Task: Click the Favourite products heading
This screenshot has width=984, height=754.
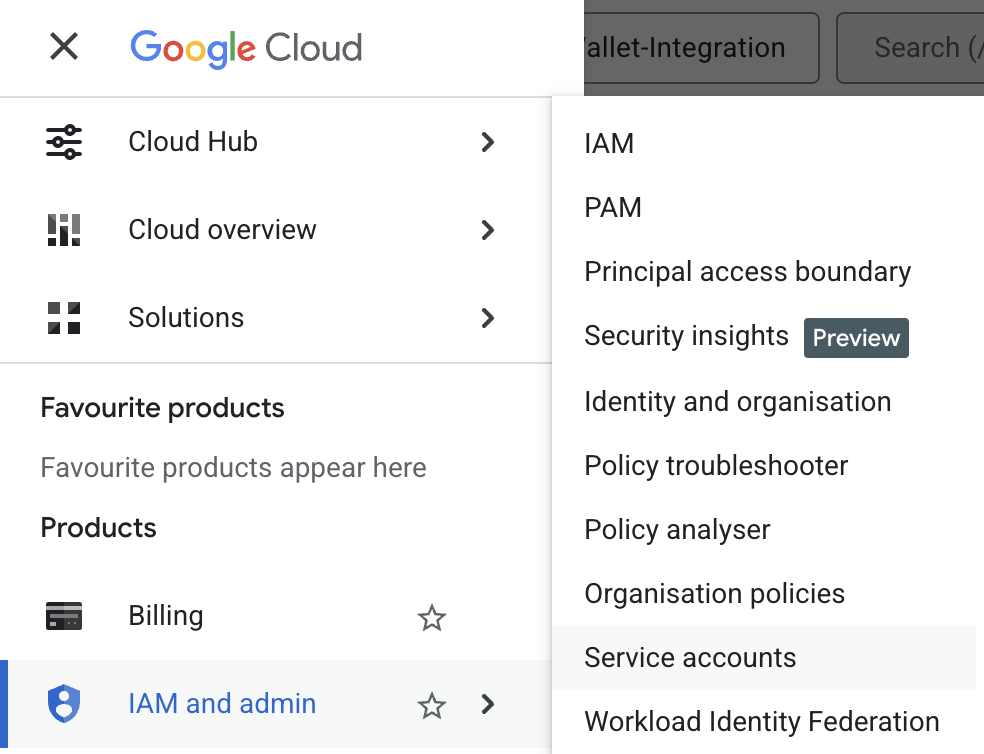Action: point(163,408)
